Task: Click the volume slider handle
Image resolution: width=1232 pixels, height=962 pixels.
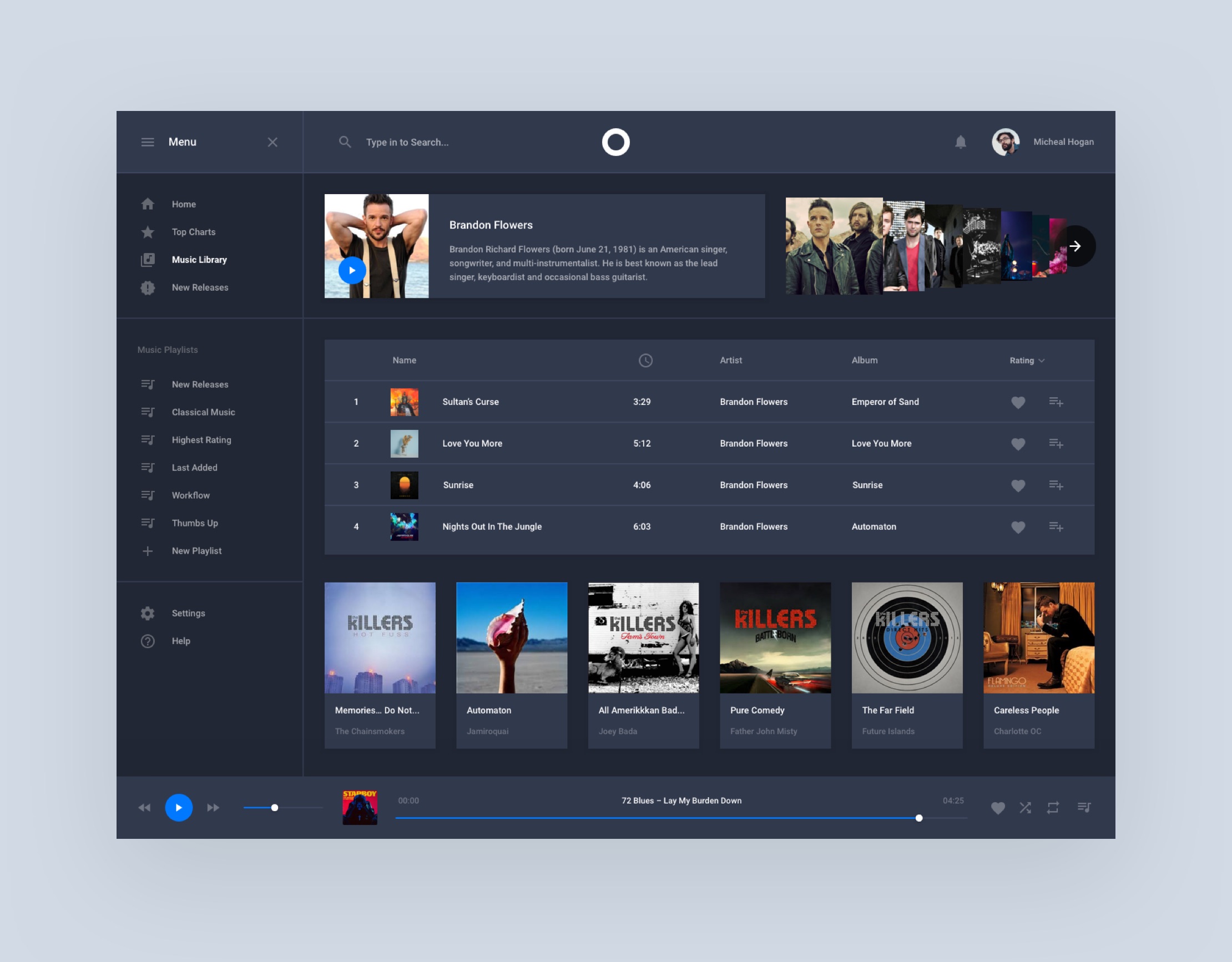Action: coord(275,808)
